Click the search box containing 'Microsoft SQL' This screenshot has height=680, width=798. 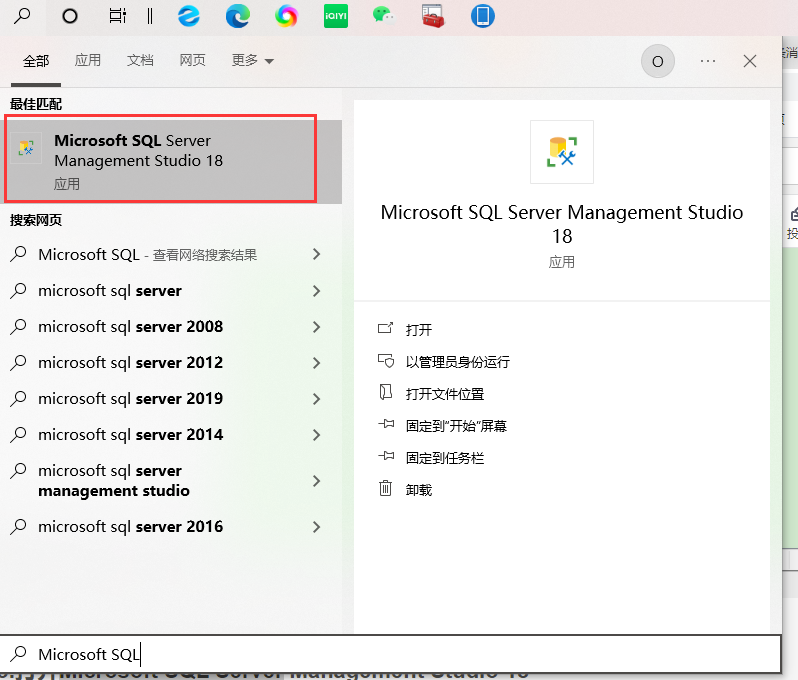click(390, 654)
